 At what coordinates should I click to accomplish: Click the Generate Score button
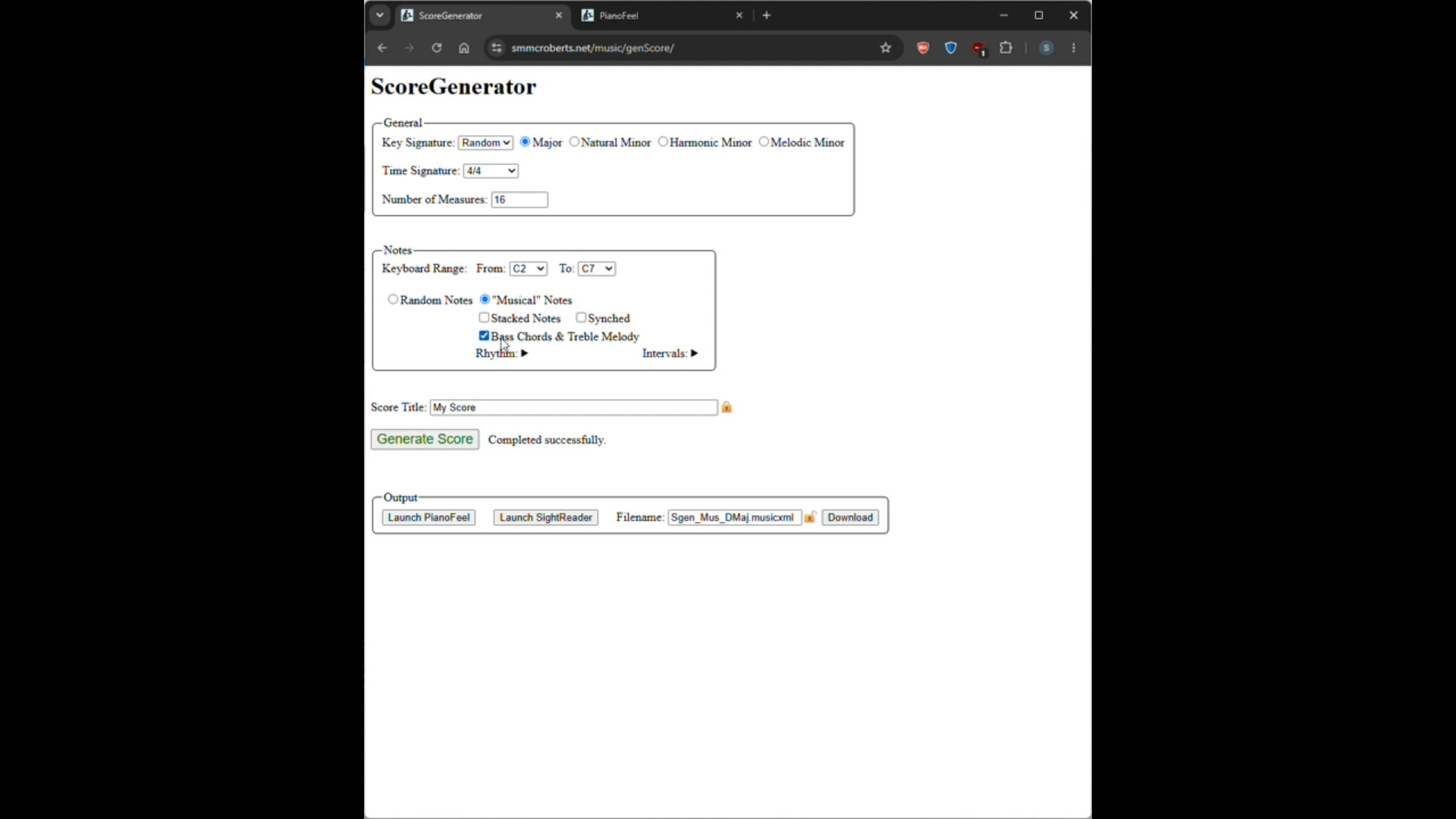tap(425, 439)
